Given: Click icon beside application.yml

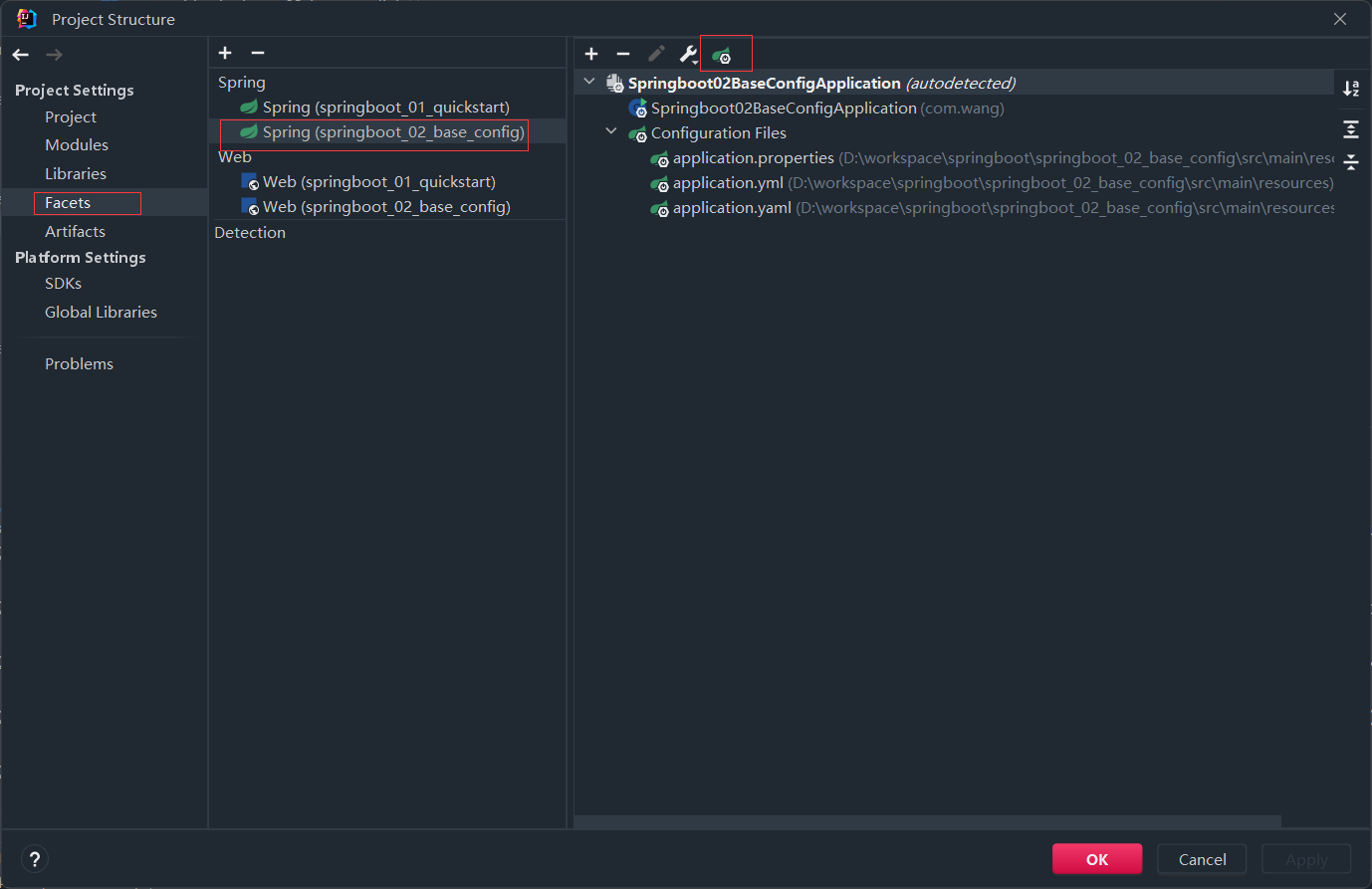Looking at the screenshot, I should tap(659, 183).
